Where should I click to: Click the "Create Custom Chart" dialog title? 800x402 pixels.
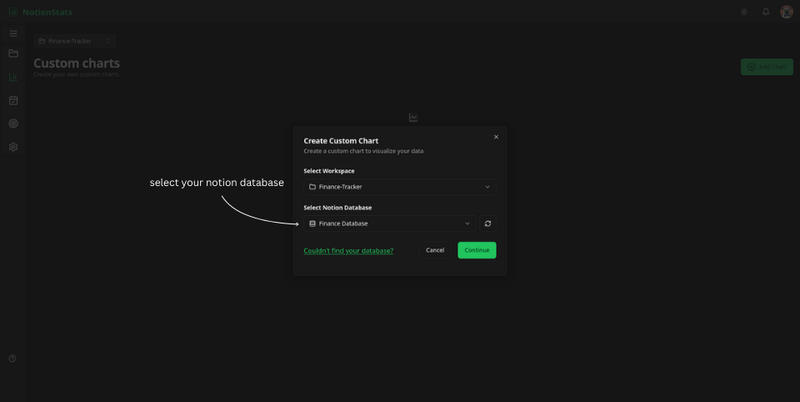[341, 141]
